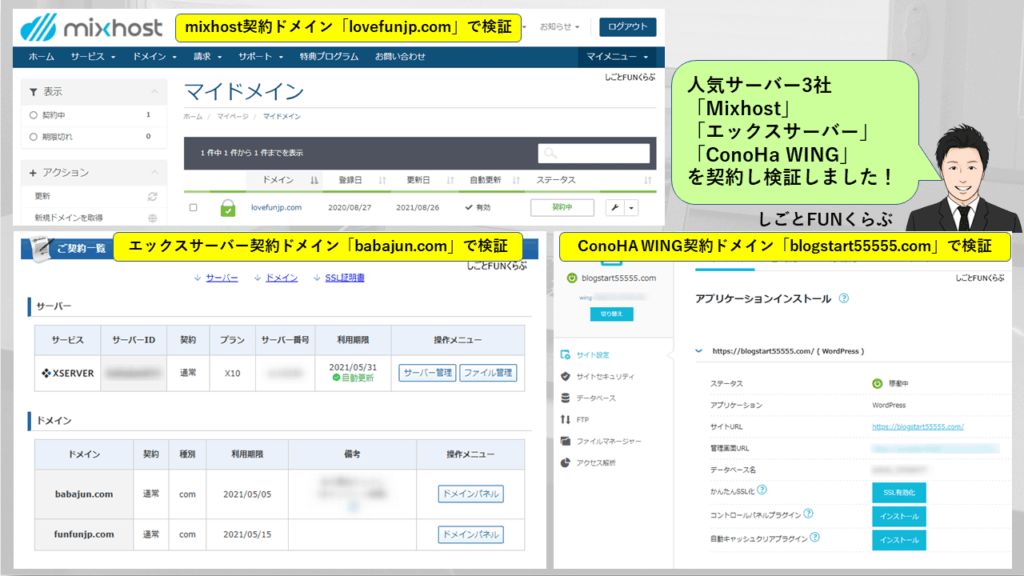Collapse the blogstart55555.com WordPress entry chevron

click(699, 351)
